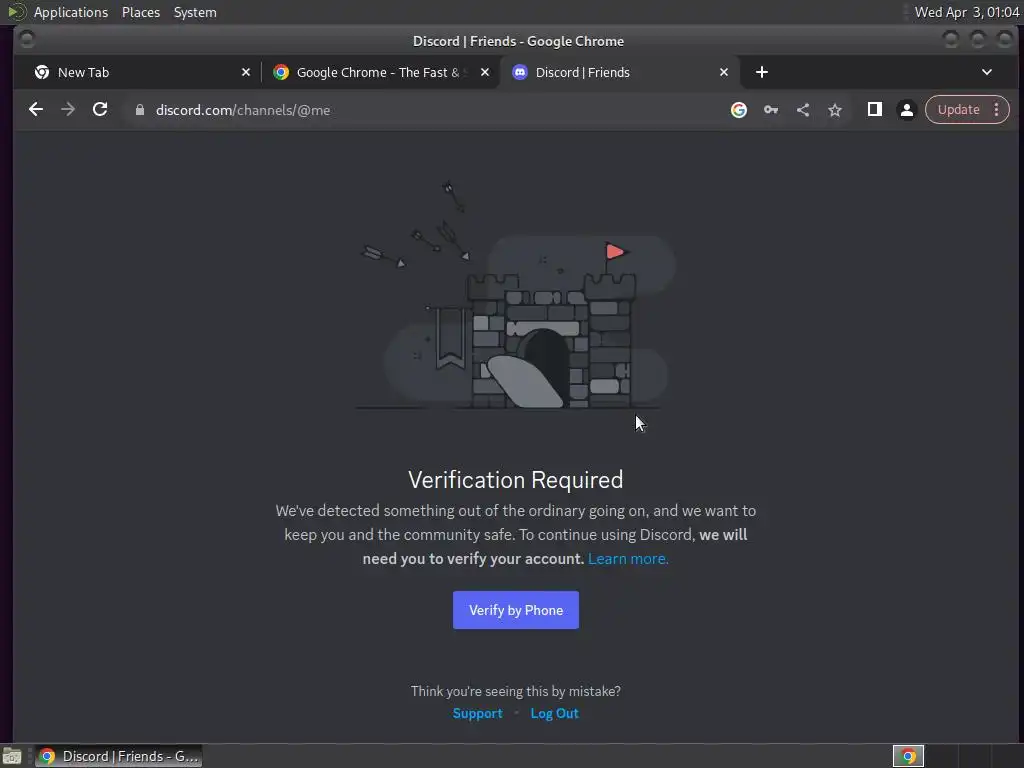Click the castle illustration image
Screen dimensions: 1024x768
[516, 296]
